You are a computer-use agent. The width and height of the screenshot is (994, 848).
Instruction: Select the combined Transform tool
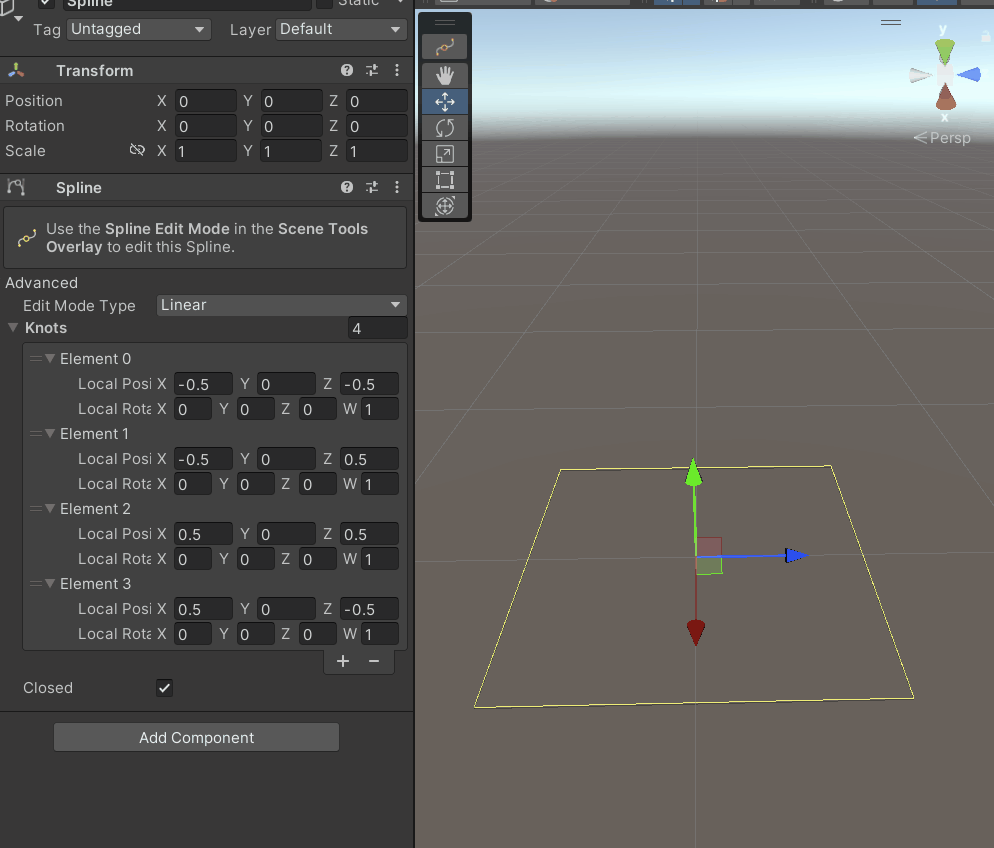point(444,205)
